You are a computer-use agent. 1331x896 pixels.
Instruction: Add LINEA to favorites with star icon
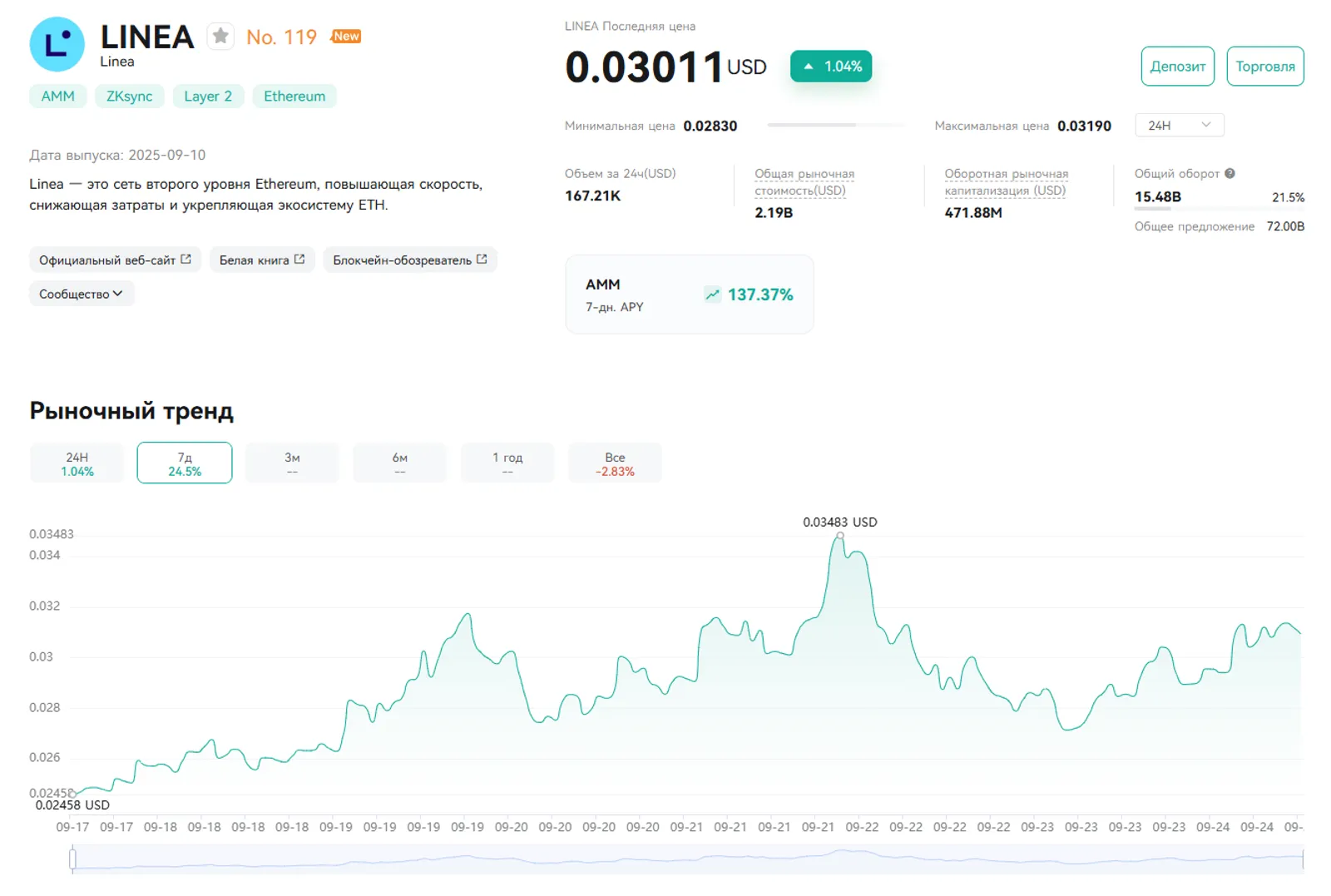point(220,37)
